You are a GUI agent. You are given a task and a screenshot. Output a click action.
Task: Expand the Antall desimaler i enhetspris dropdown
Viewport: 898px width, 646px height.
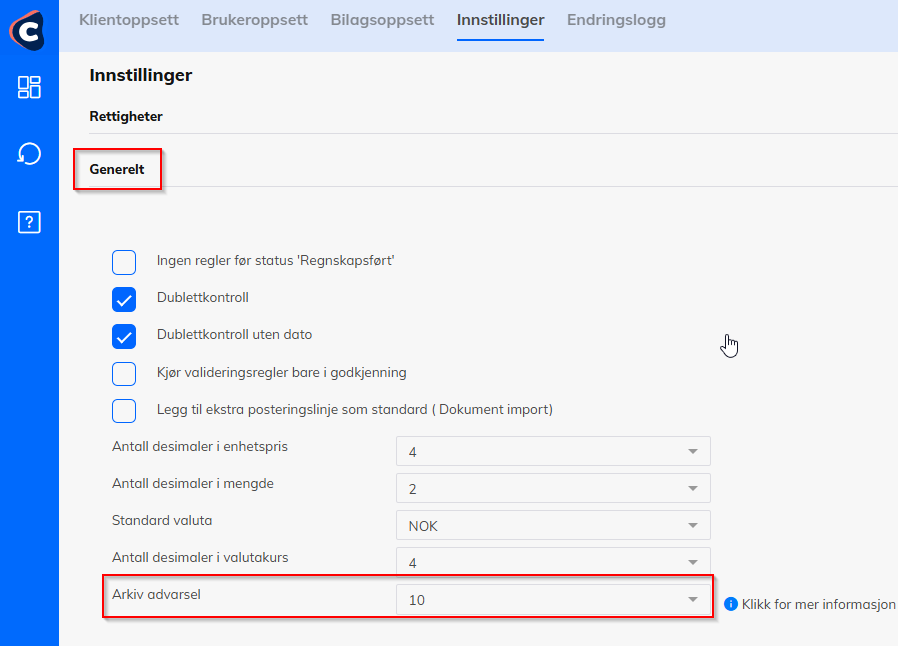pos(553,452)
